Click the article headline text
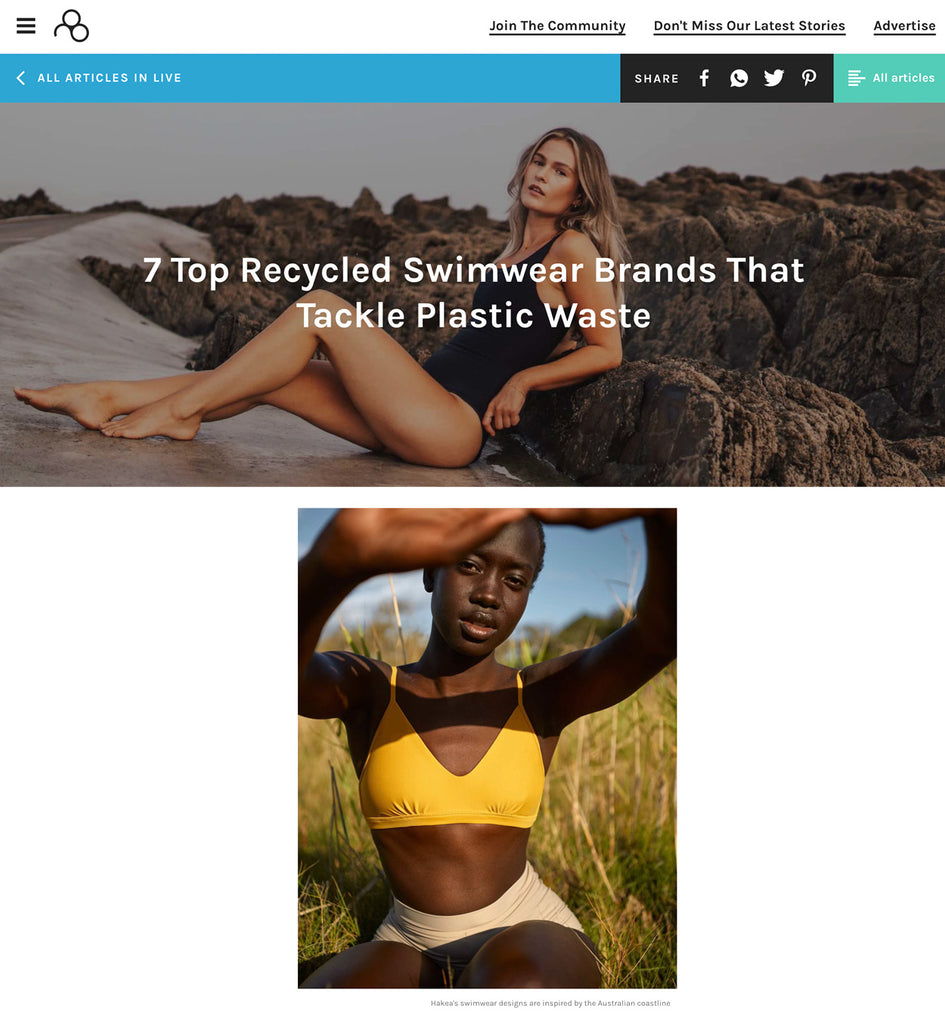Image resolution: width=945 pixels, height=1024 pixels. click(x=473, y=293)
